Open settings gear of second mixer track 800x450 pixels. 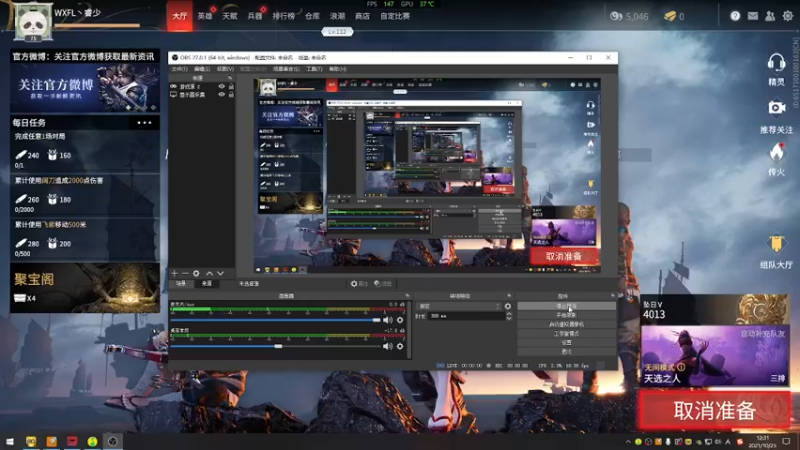coord(400,346)
